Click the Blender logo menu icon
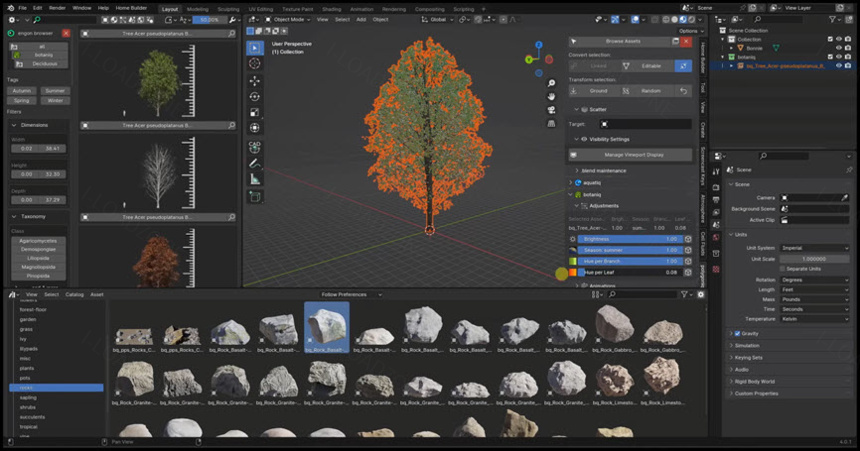Screen dimensions: 860x451 pyautogui.click(x=10, y=8)
